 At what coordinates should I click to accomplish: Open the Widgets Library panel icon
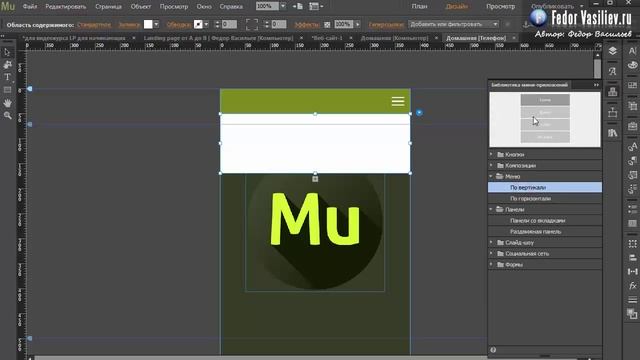coord(612,92)
